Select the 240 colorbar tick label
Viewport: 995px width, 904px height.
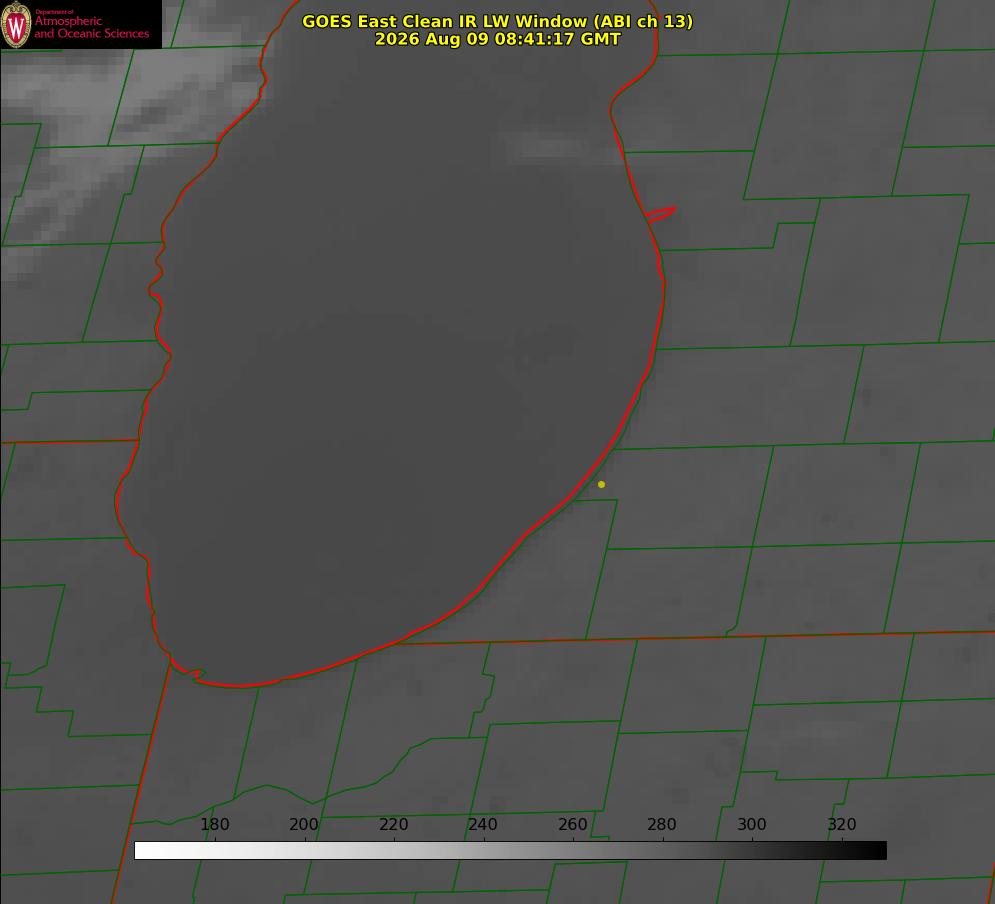(x=483, y=824)
